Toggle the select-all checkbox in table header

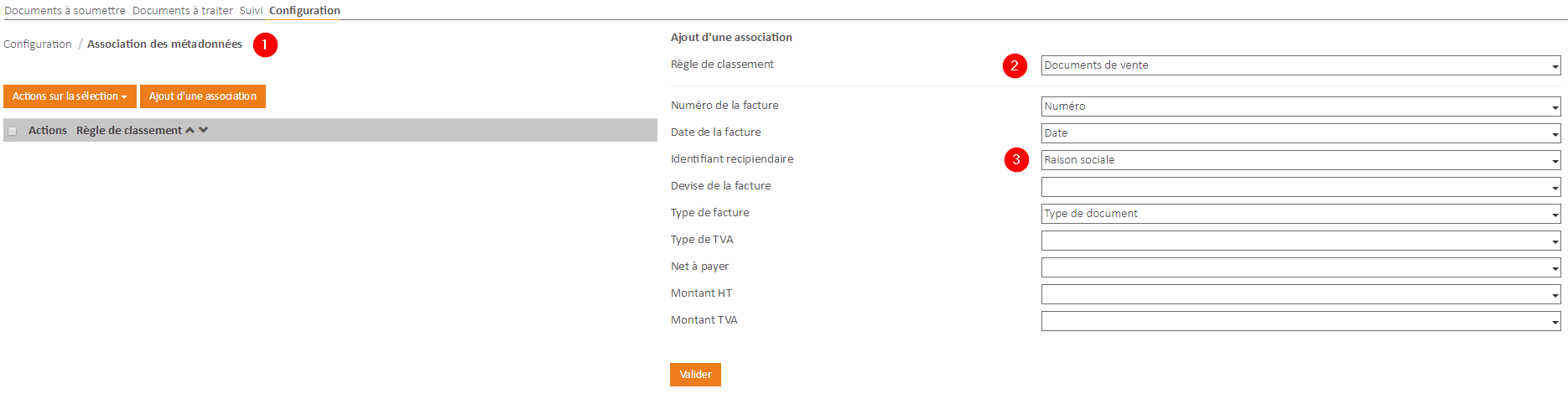12,131
